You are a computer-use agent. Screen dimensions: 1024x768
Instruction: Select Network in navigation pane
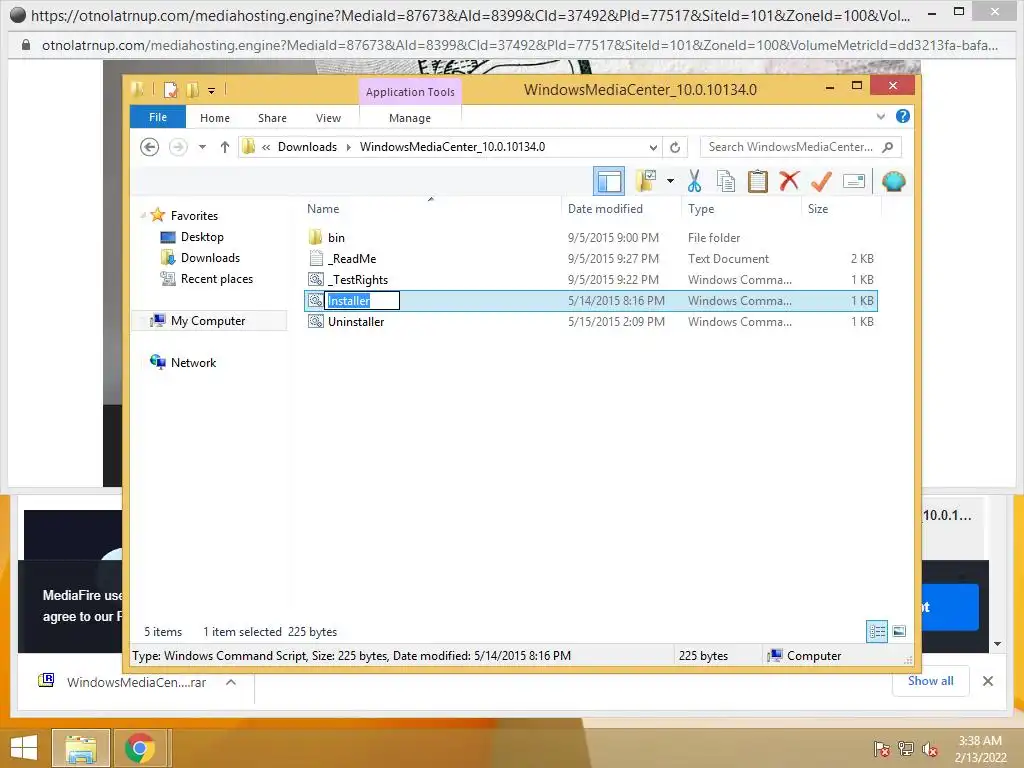click(193, 362)
